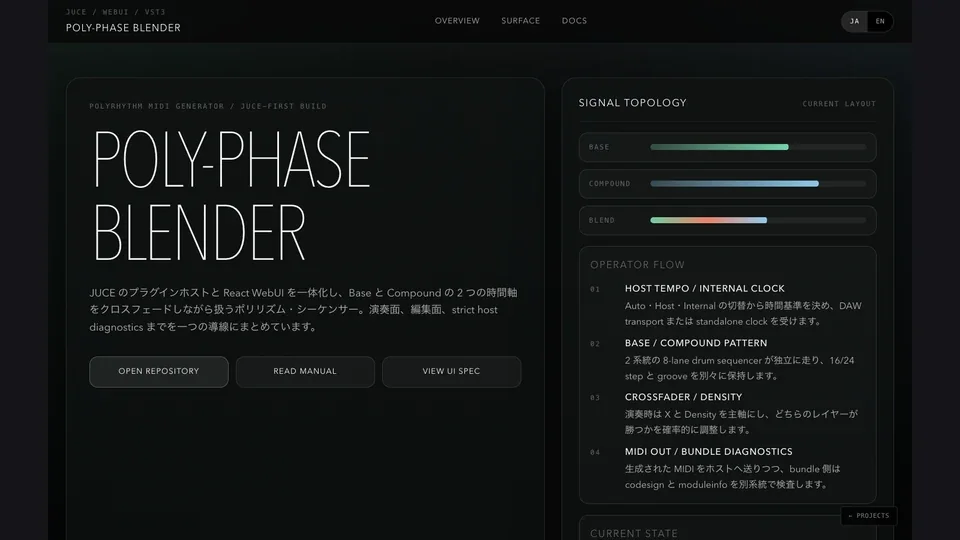
Task: Select the Base / Compound Pattern heading
Action: pos(696,343)
